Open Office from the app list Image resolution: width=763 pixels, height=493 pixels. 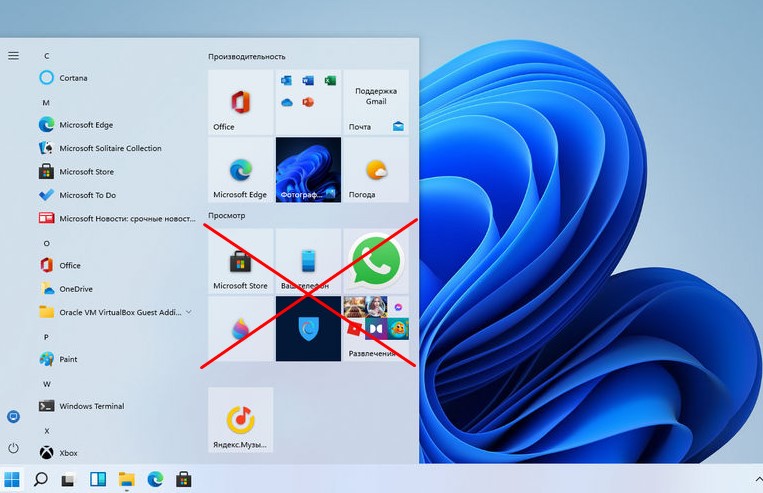117,265
